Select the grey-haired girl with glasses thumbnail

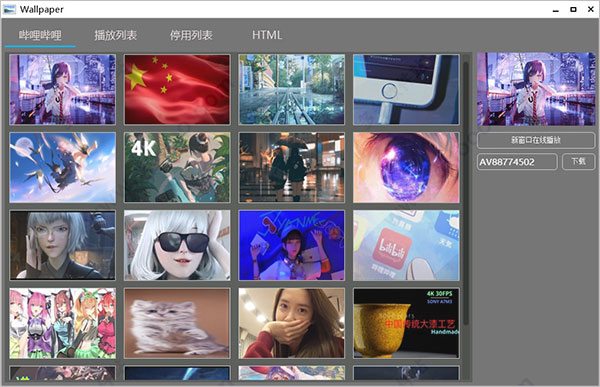62,245
